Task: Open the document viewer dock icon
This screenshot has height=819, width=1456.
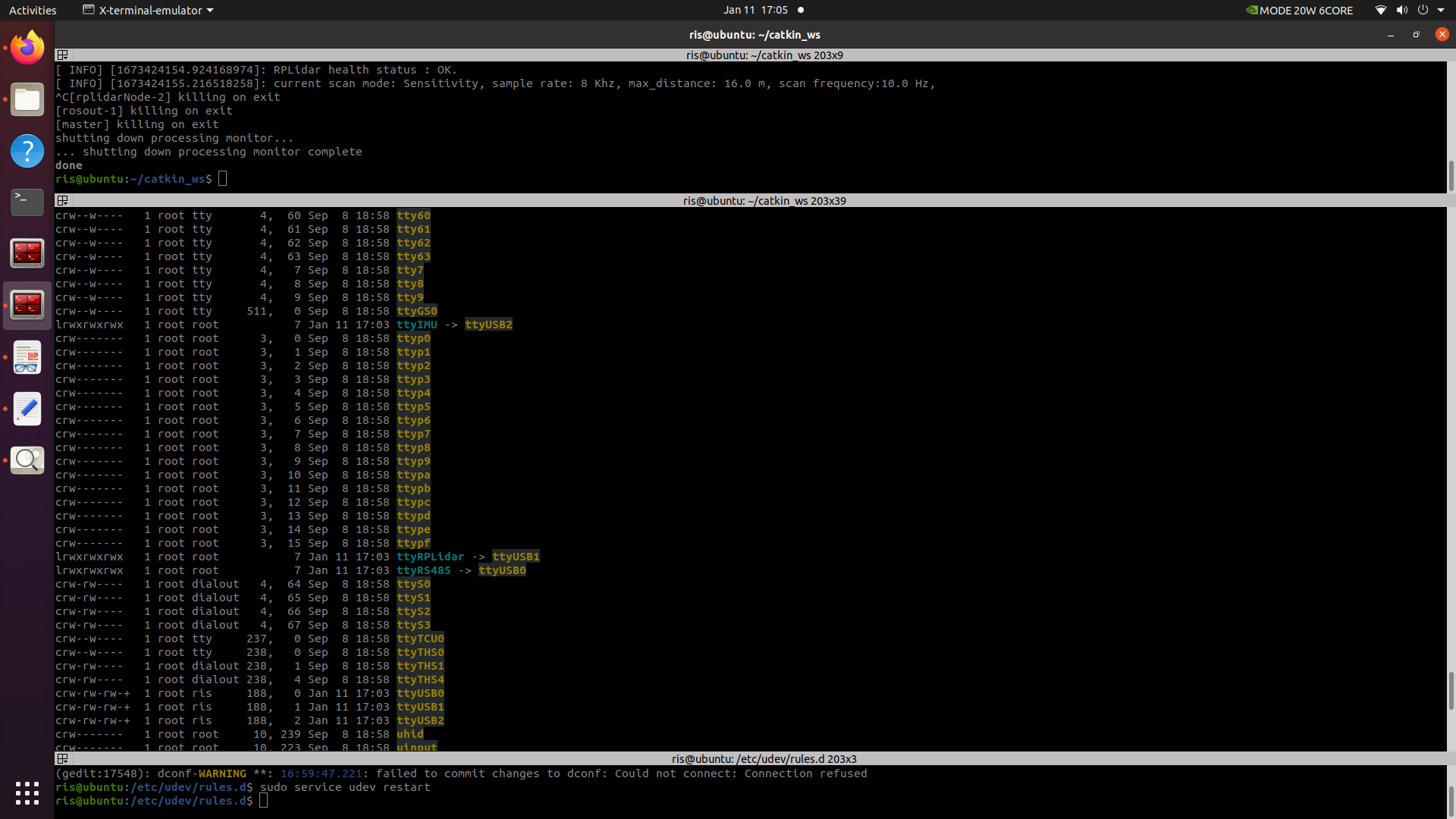Action: coord(27,357)
